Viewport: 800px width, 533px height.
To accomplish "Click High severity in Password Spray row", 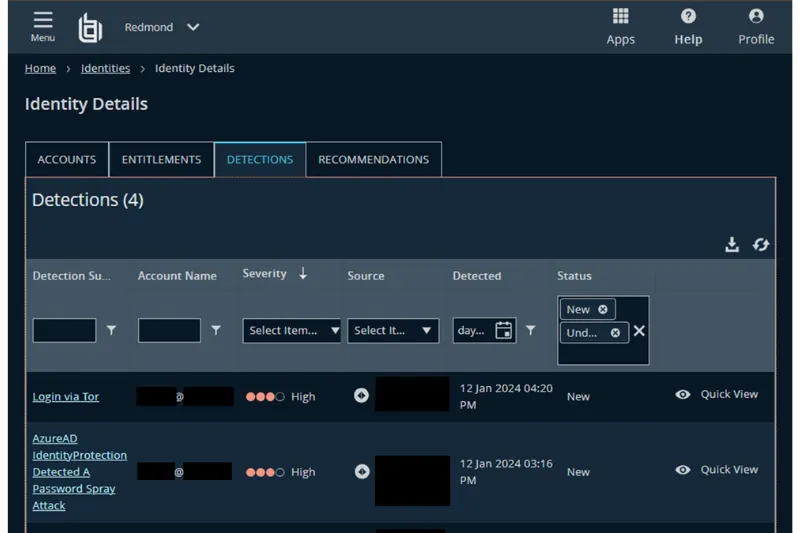I will click(281, 472).
